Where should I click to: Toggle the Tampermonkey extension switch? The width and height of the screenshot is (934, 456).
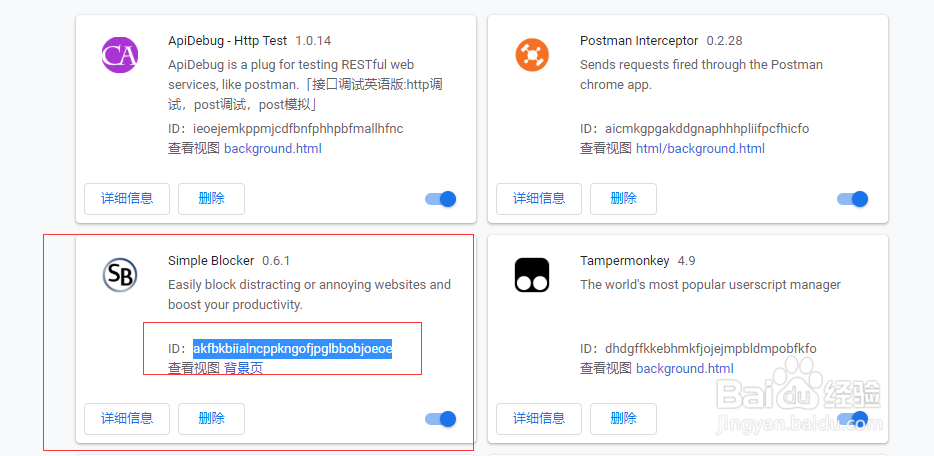(852, 419)
